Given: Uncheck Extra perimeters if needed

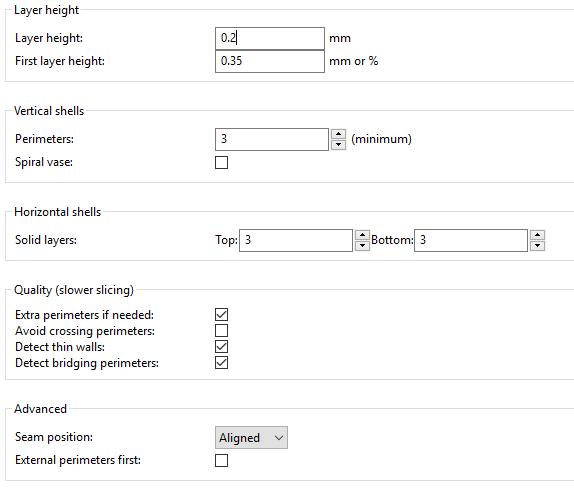Looking at the screenshot, I should 221,314.
